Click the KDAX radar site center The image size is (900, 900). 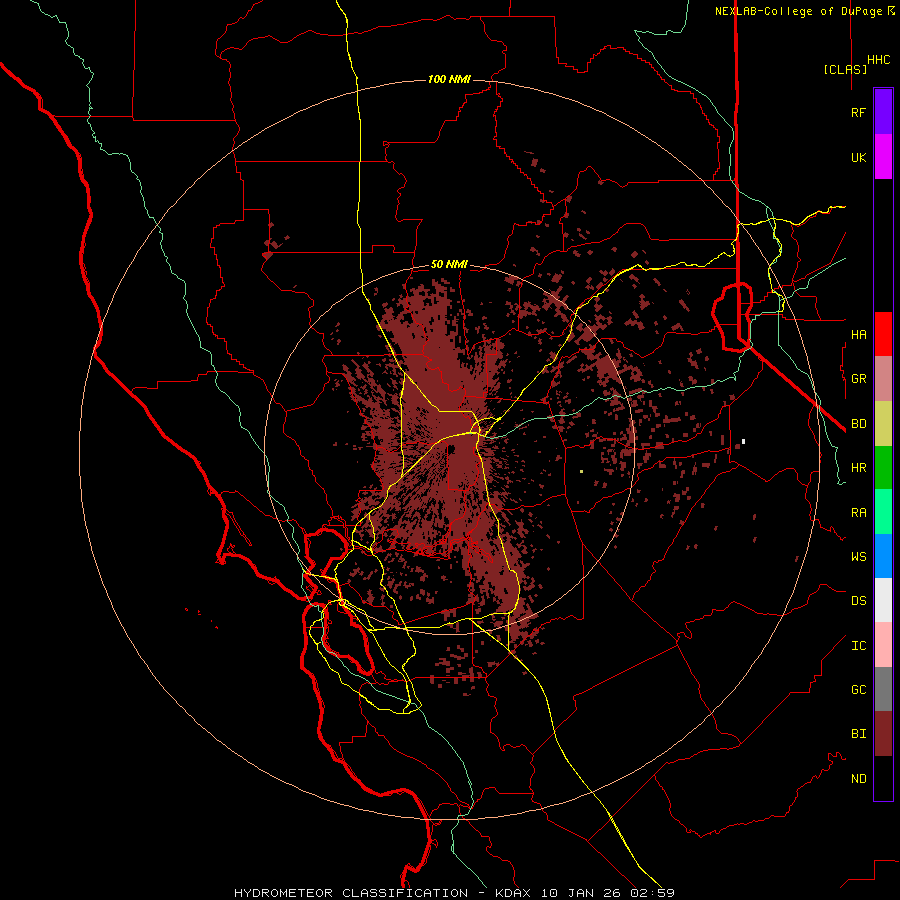tap(451, 449)
